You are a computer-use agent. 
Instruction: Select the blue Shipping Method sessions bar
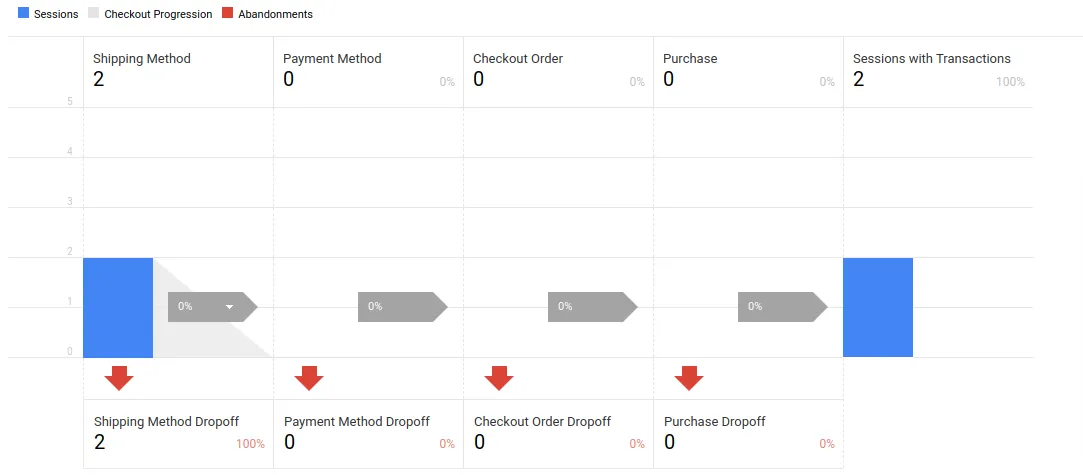118,307
